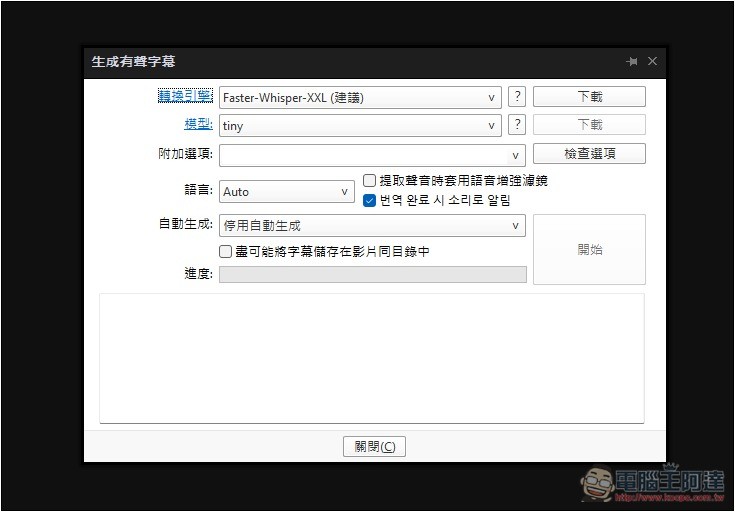Open help for 轉換引擎 engine
The image size is (735, 512).
517,97
